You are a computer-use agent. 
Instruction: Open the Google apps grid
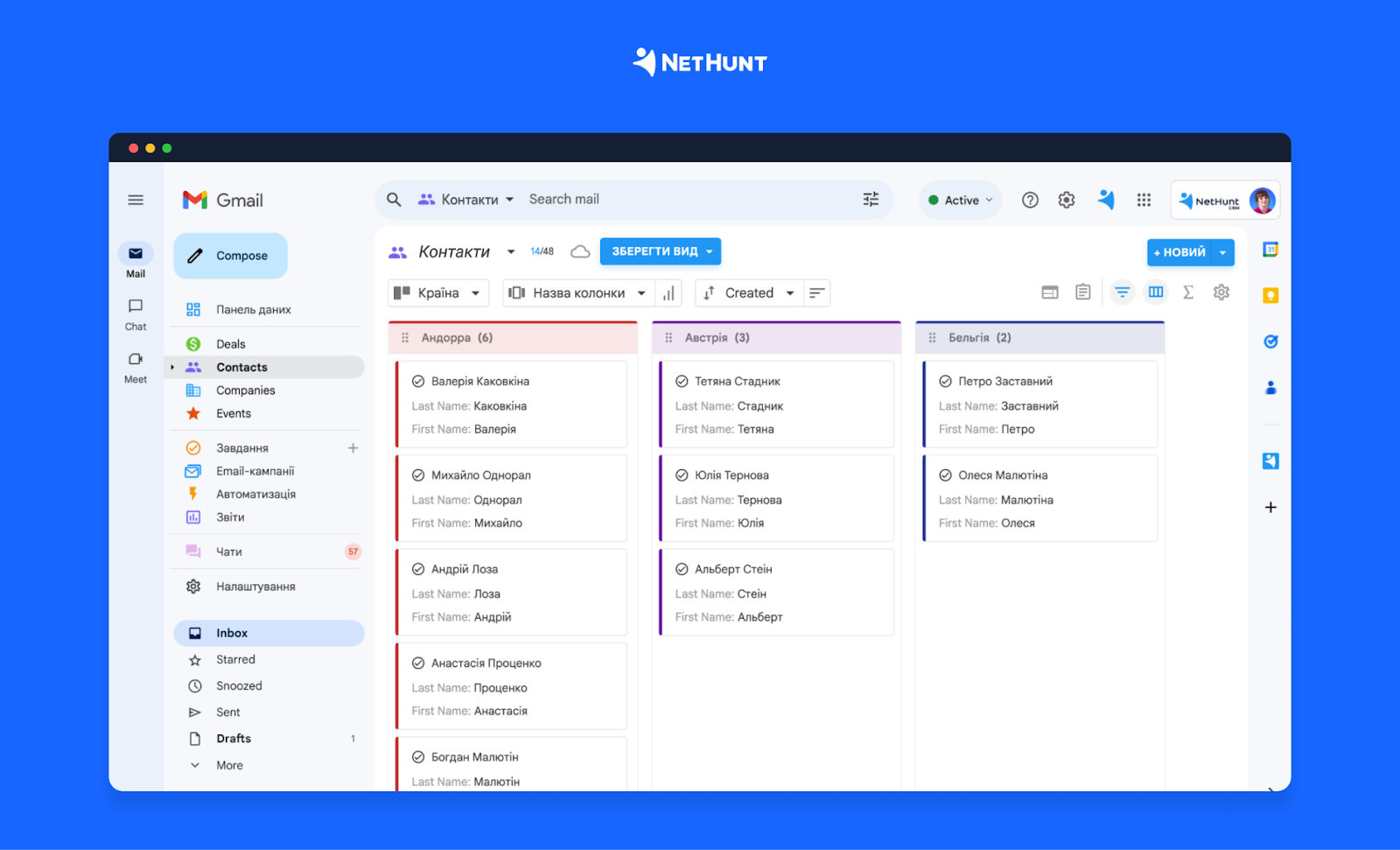1144,200
